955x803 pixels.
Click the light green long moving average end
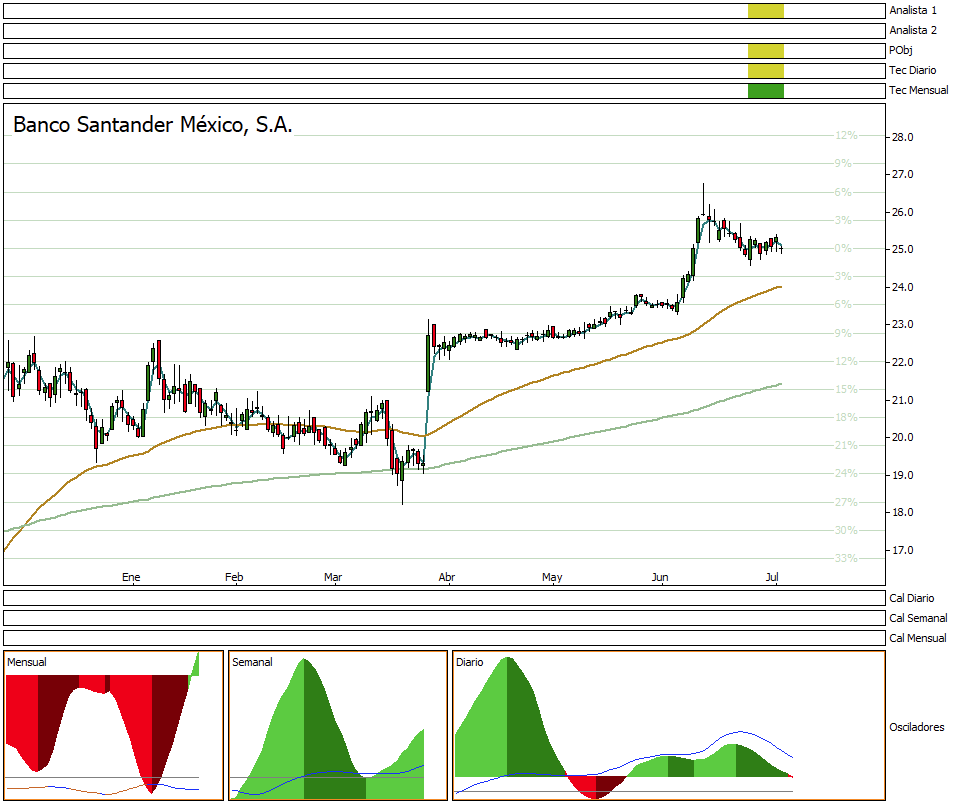[779, 384]
